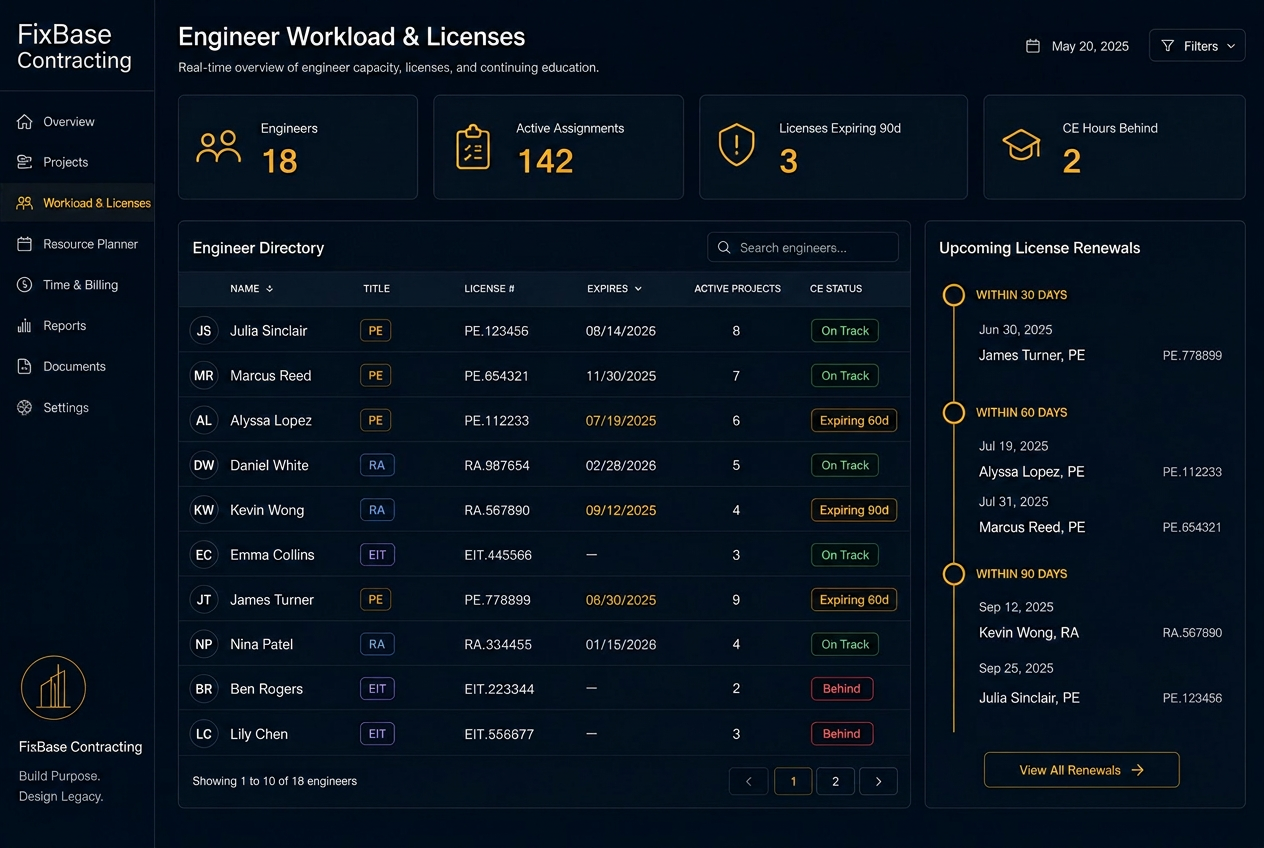Click the 07/19/2025 expiry date
Viewport: 1264px width, 848px height.
621,421
